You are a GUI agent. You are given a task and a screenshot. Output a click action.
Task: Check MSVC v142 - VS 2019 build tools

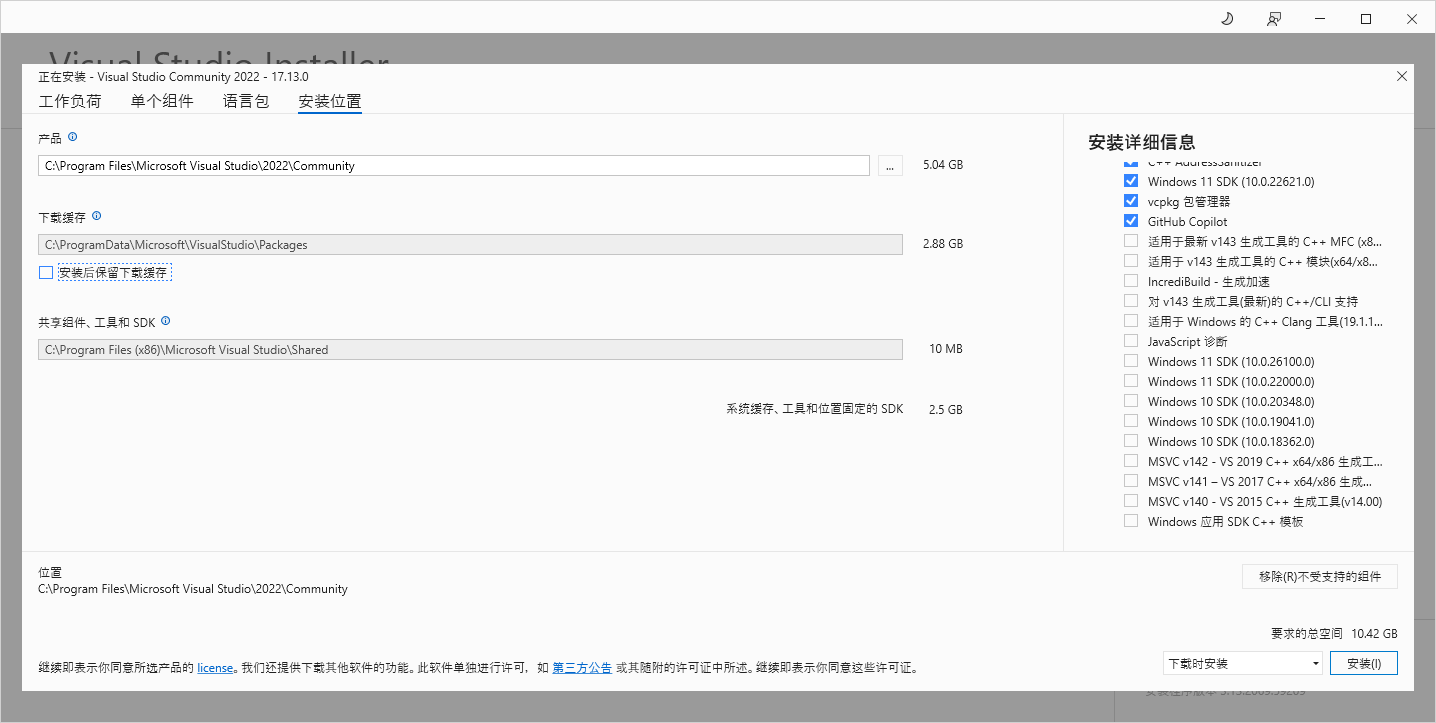pyautogui.click(x=1131, y=461)
